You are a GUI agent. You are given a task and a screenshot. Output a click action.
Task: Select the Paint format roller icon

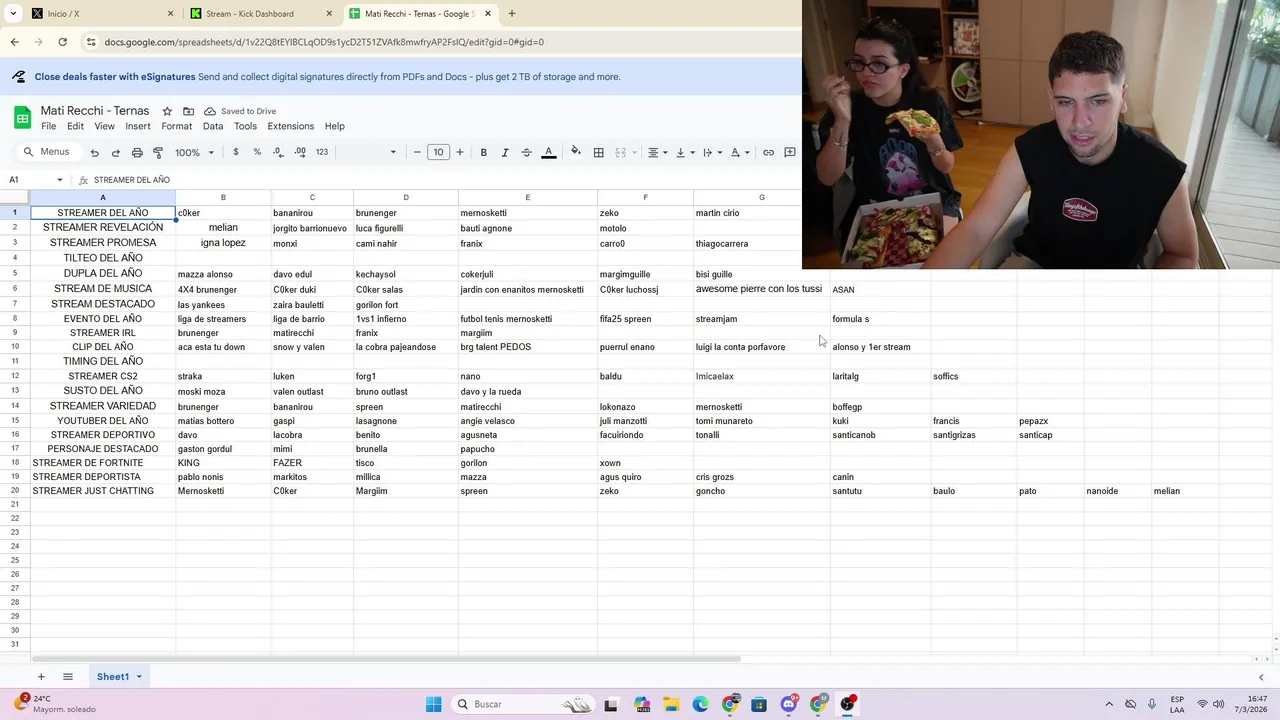click(x=158, y=152)
